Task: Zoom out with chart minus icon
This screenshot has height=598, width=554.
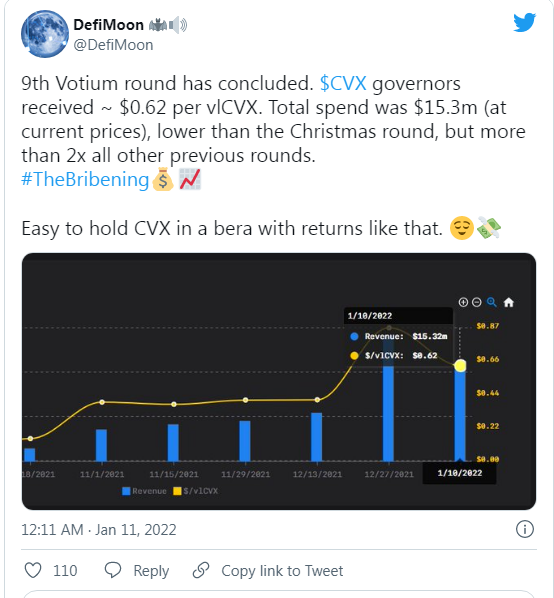Action: pos(477,302)
